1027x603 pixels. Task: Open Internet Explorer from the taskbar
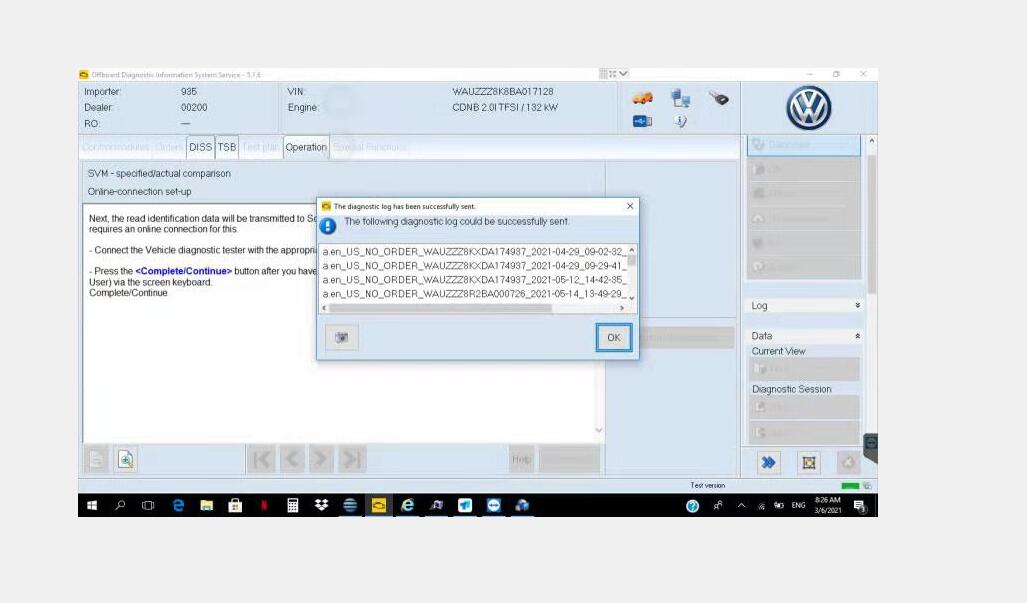pos(407,505)
